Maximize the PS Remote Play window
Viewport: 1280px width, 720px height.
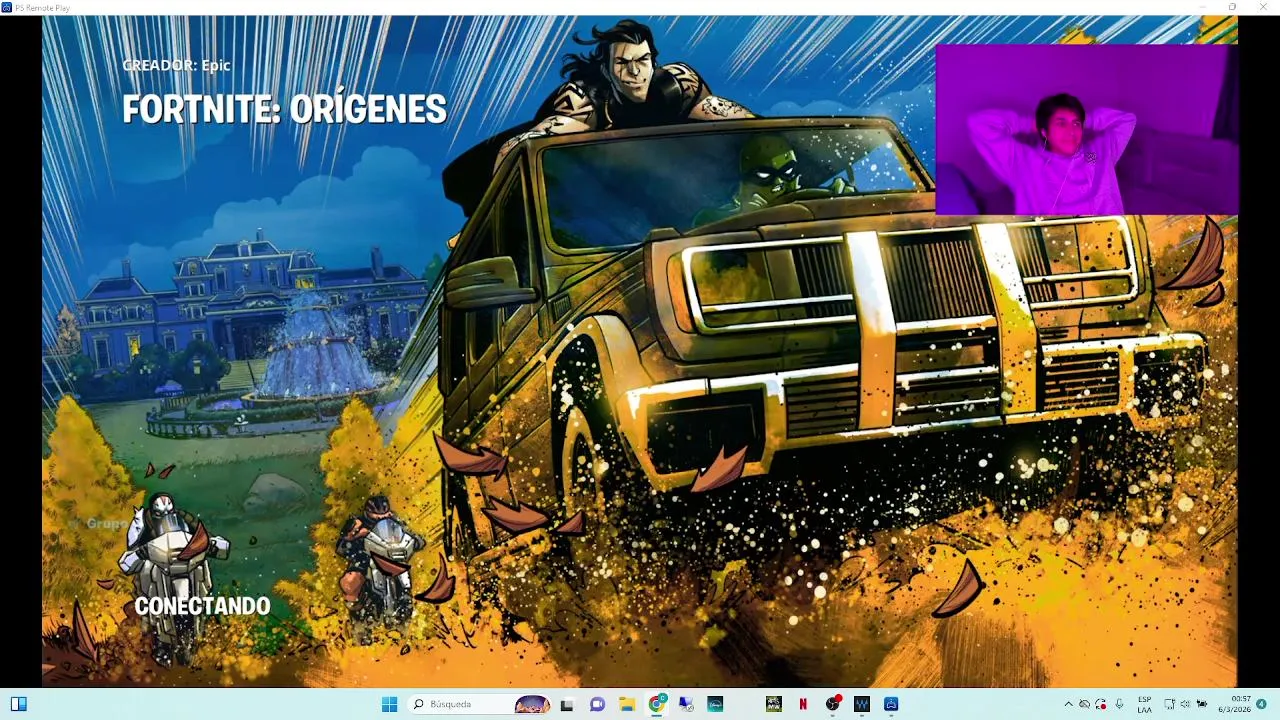[x=1232, y=7]
